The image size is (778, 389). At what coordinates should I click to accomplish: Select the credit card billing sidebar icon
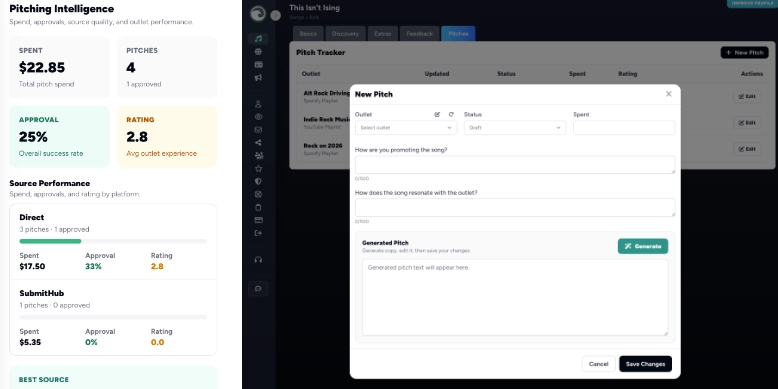coord(258,220)
